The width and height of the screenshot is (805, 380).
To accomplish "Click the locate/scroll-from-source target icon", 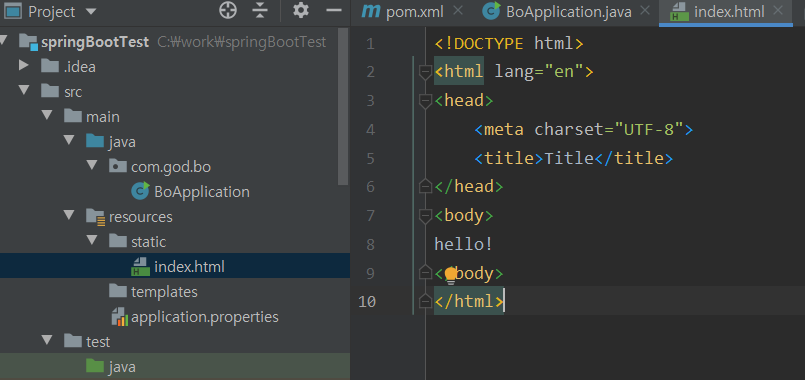I will [228, 10].
